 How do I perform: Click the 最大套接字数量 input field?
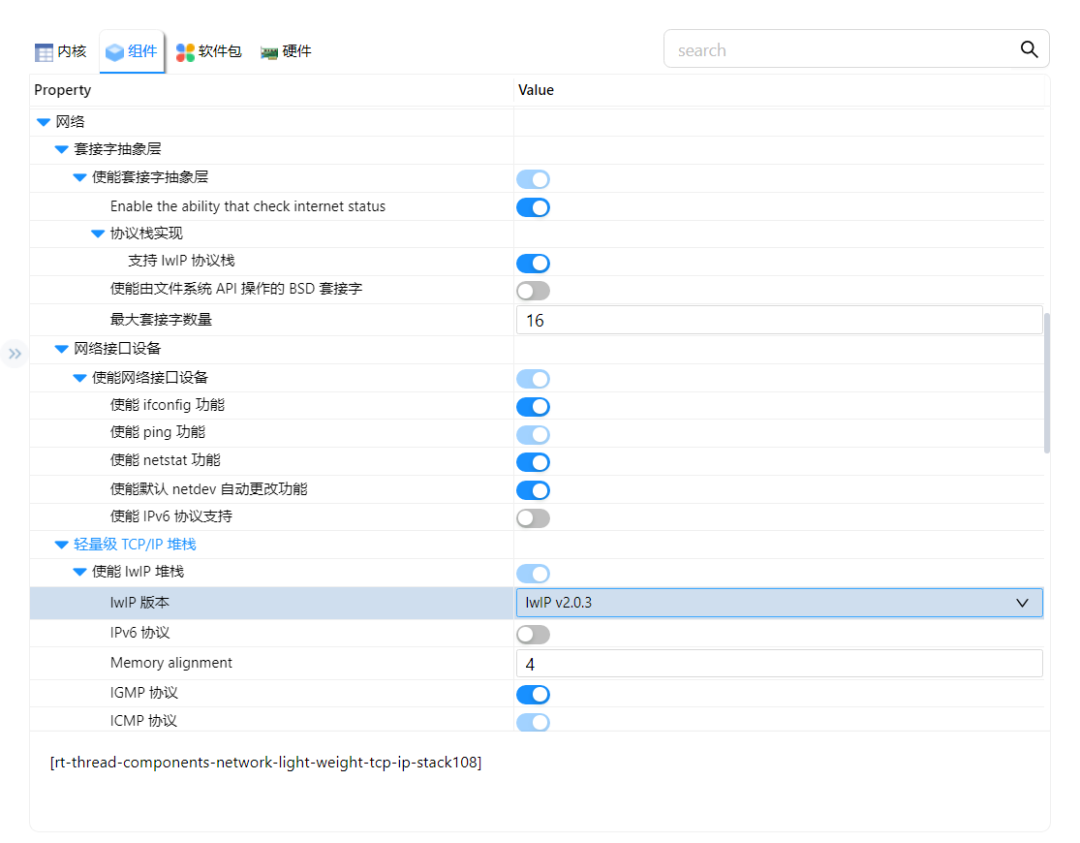[778, 319]
